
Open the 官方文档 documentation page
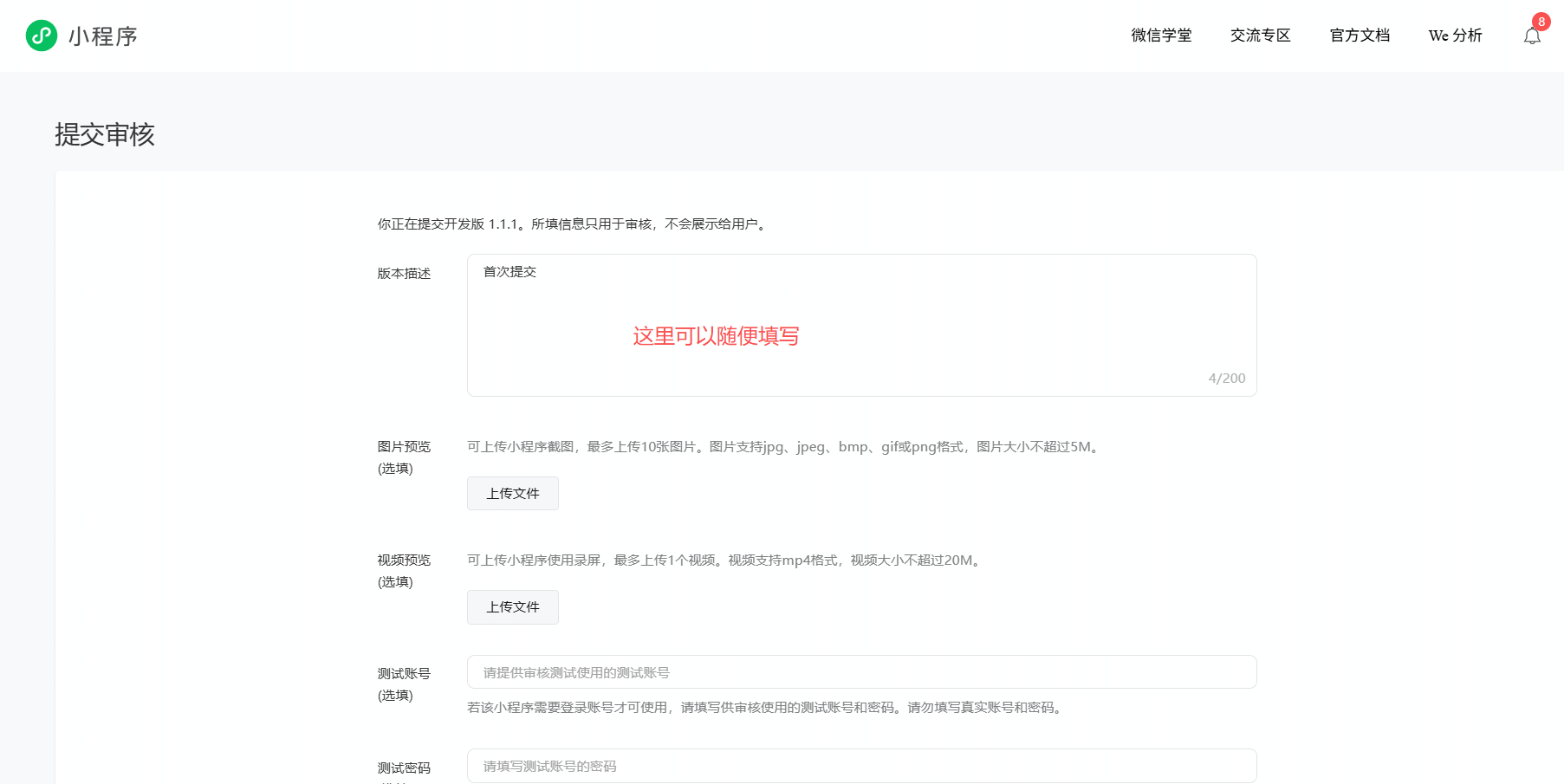[x=1359, y=36]
